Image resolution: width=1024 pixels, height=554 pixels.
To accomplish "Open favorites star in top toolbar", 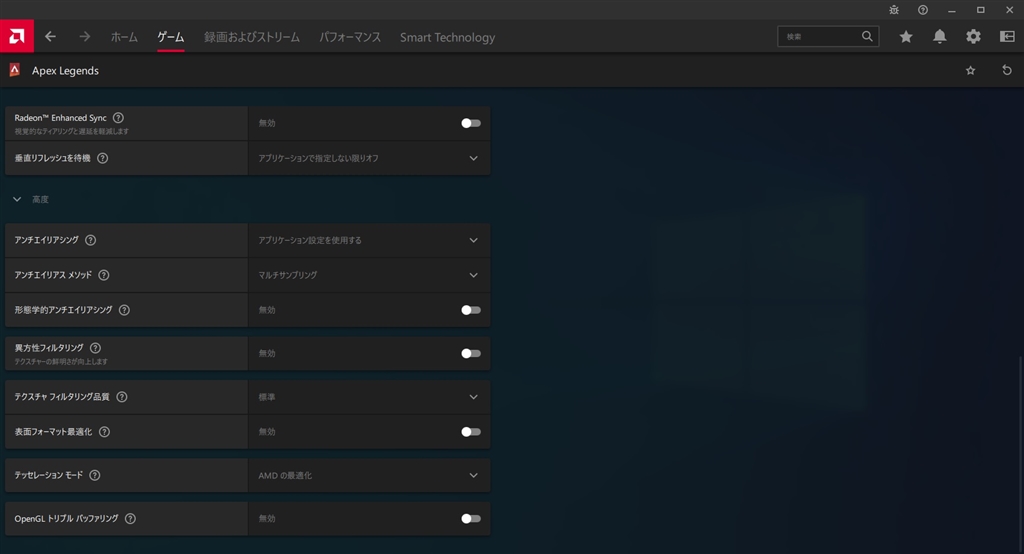I will click(x=906, y=37).
